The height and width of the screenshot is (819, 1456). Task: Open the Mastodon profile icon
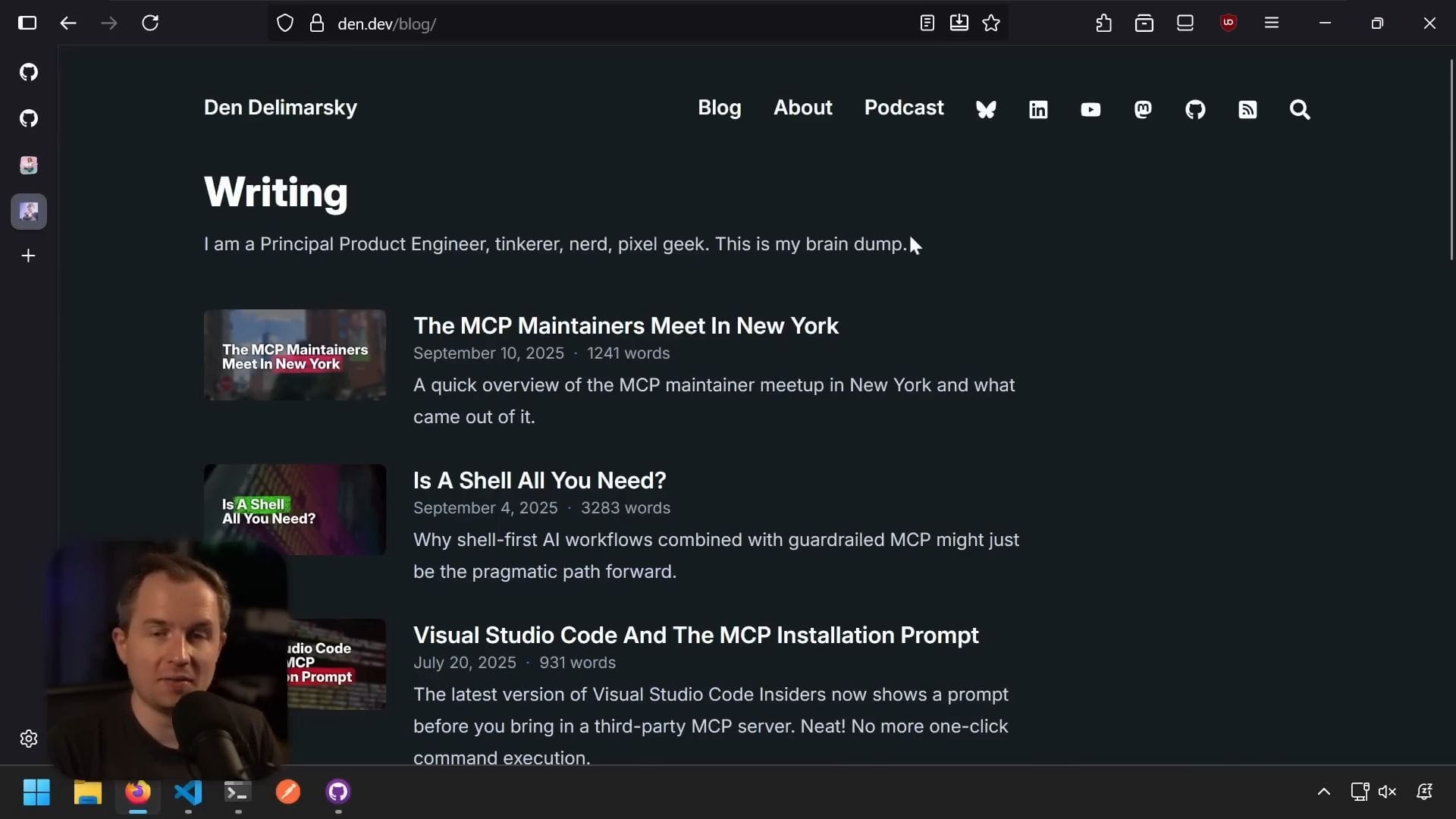click(1143, 110)
